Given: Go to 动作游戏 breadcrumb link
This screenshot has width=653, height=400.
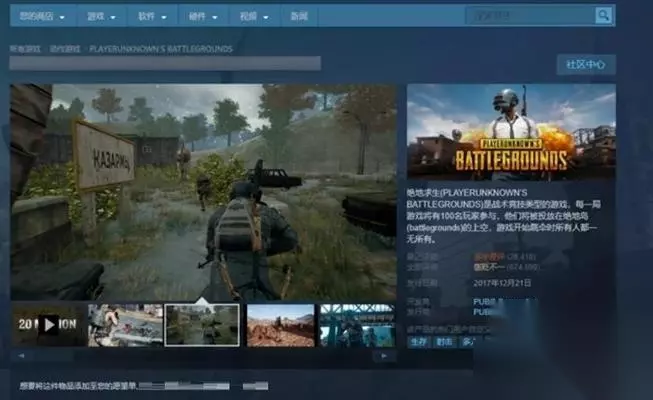Looking at the screenshot, I should (65, 49).
